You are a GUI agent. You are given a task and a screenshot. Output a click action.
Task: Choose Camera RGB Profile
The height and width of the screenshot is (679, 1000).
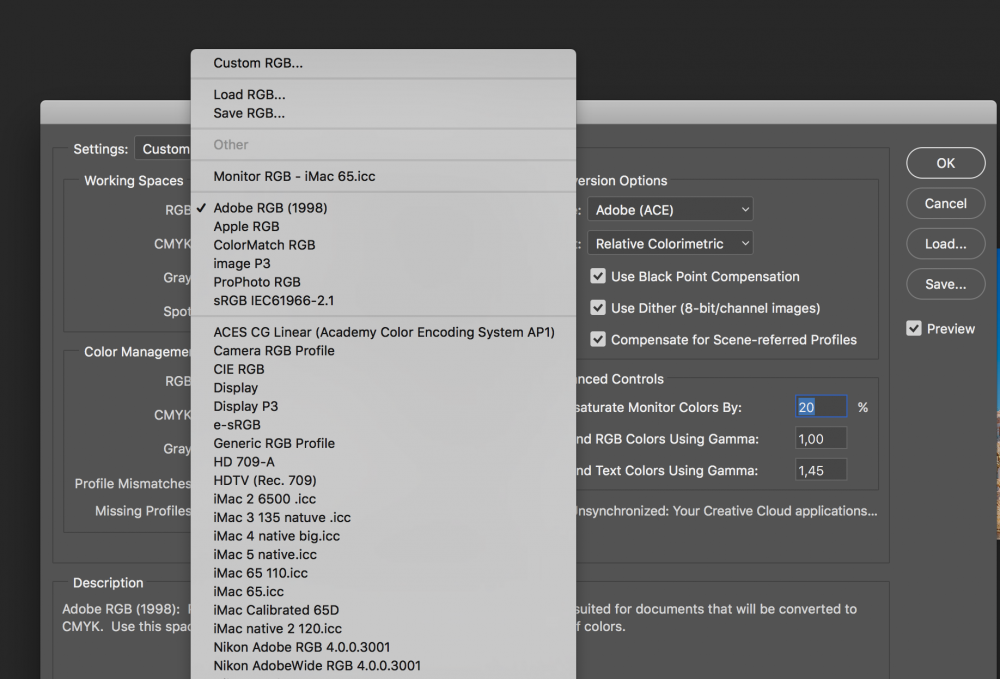[x=383, y=351]
